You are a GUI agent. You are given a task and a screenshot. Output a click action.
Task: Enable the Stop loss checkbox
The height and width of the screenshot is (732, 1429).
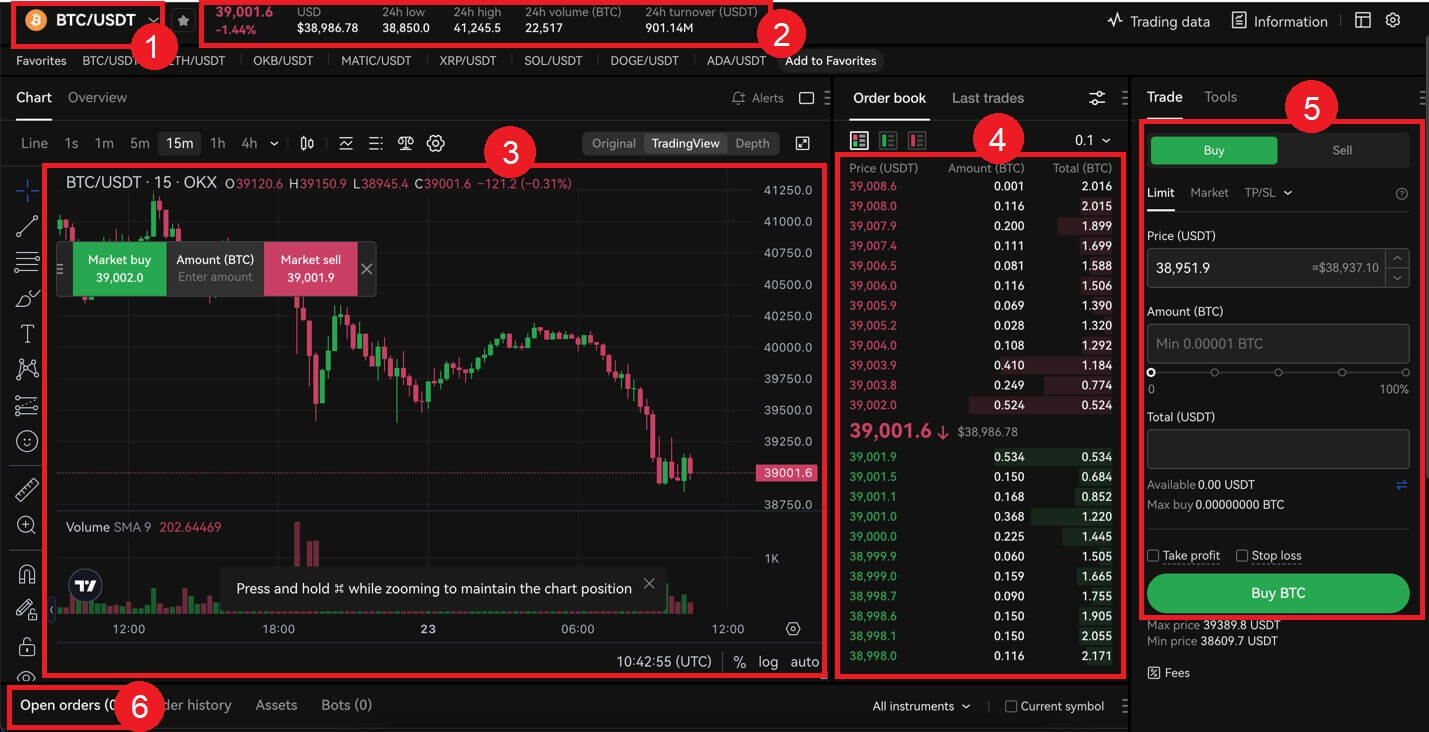[1241, 555]
